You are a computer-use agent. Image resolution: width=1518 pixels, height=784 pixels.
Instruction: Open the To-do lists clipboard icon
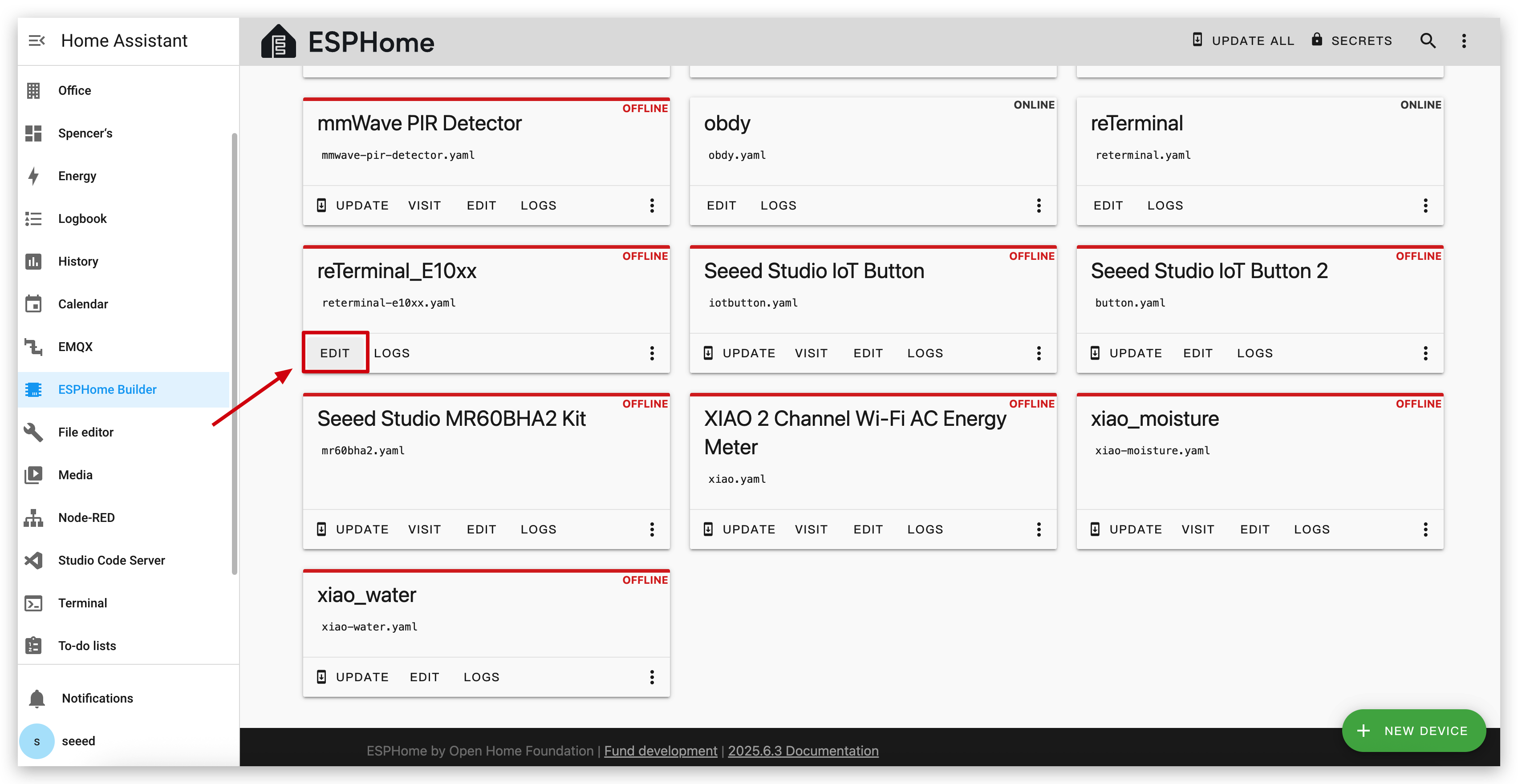[x=33, y=646]
